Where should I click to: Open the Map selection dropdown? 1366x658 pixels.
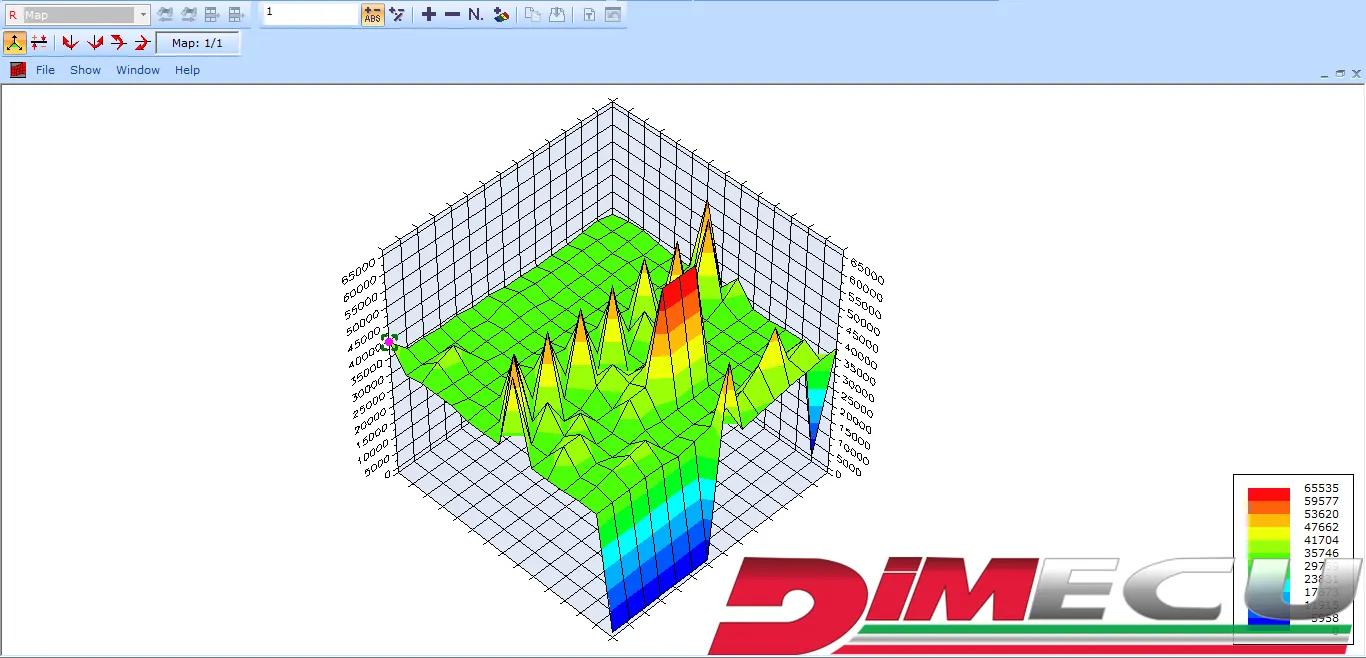tap(143, 15)
